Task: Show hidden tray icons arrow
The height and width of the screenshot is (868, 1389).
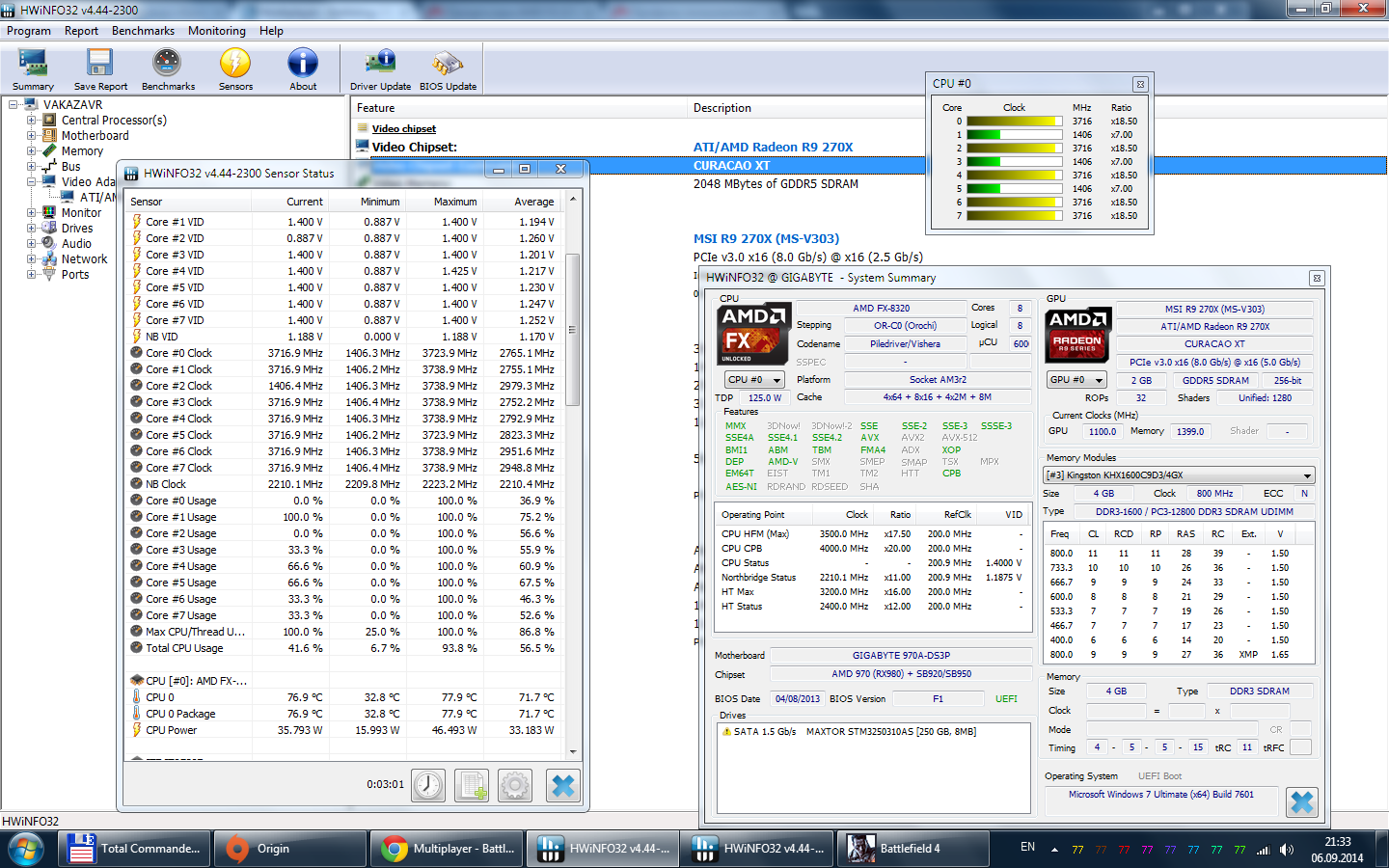Action: click(1054, 850)
